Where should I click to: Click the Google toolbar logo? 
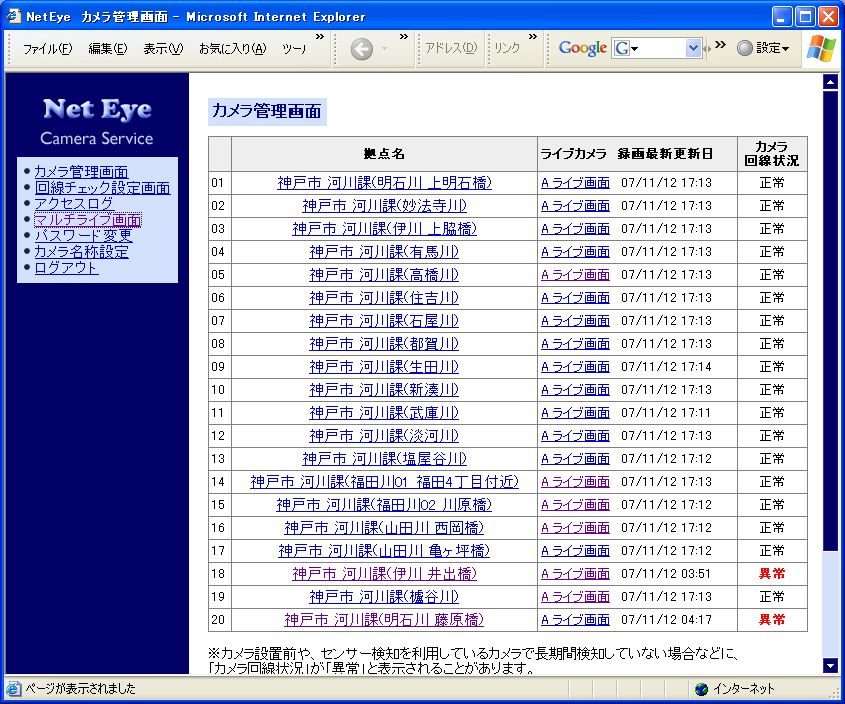(582, 48)
